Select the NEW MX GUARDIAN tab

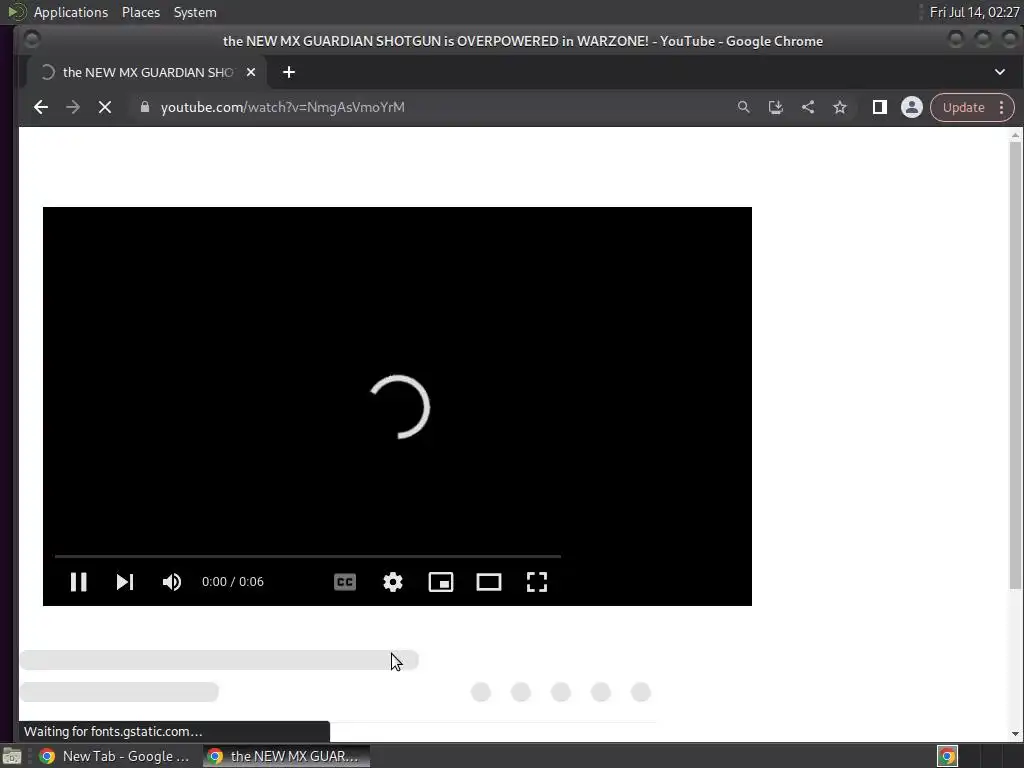coord(148,72)
